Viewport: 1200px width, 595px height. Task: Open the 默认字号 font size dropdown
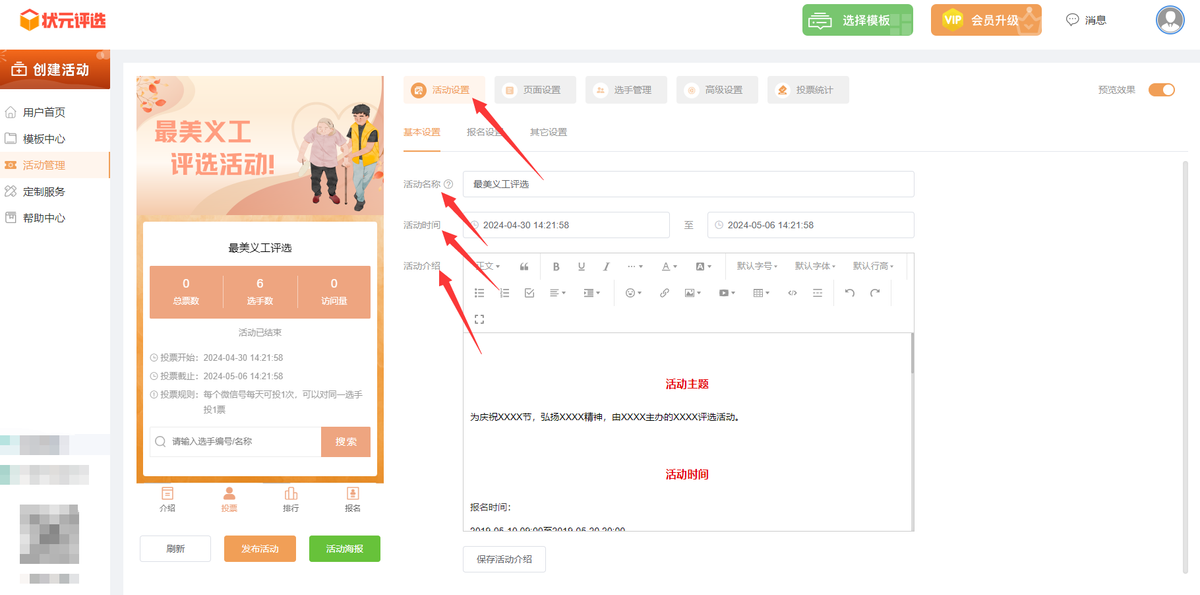point(757,267)
